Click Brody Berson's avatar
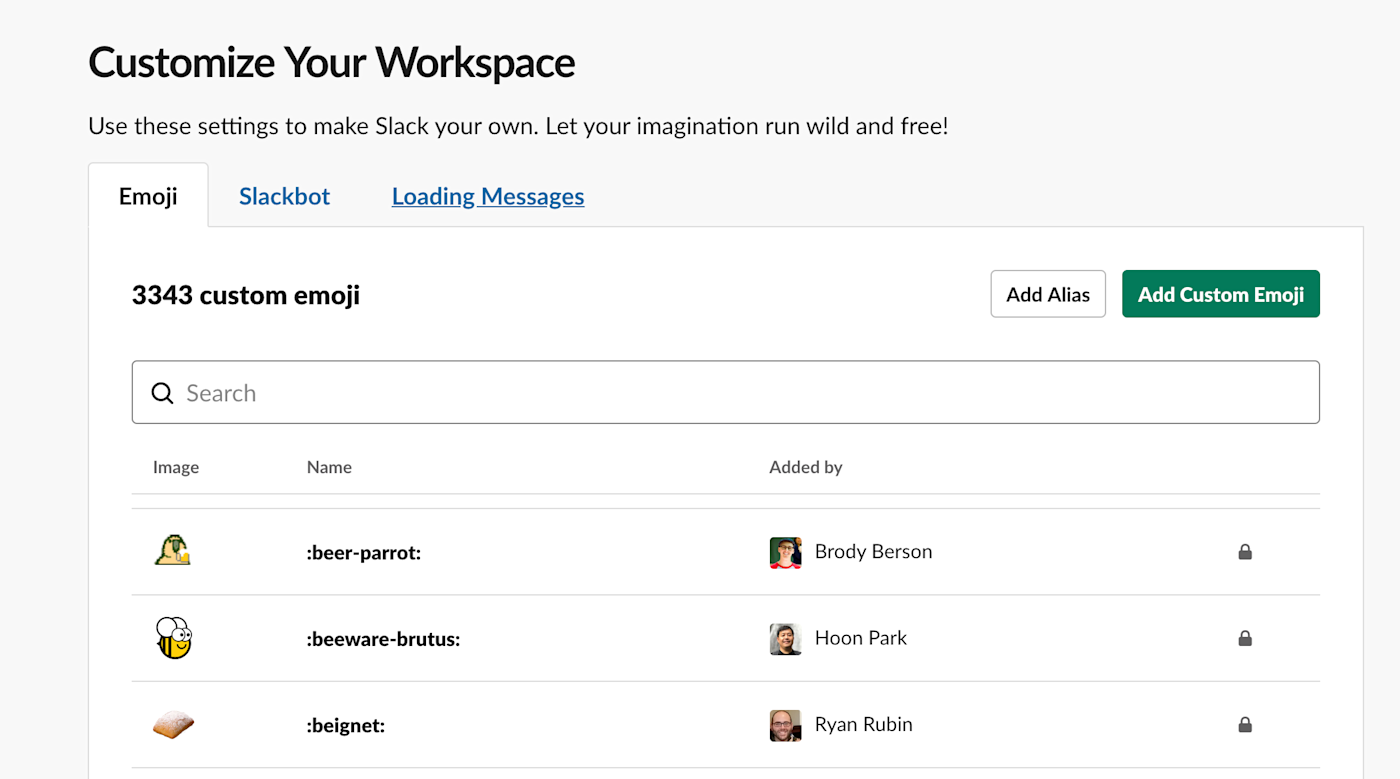1400x779 pixels. 785,552
